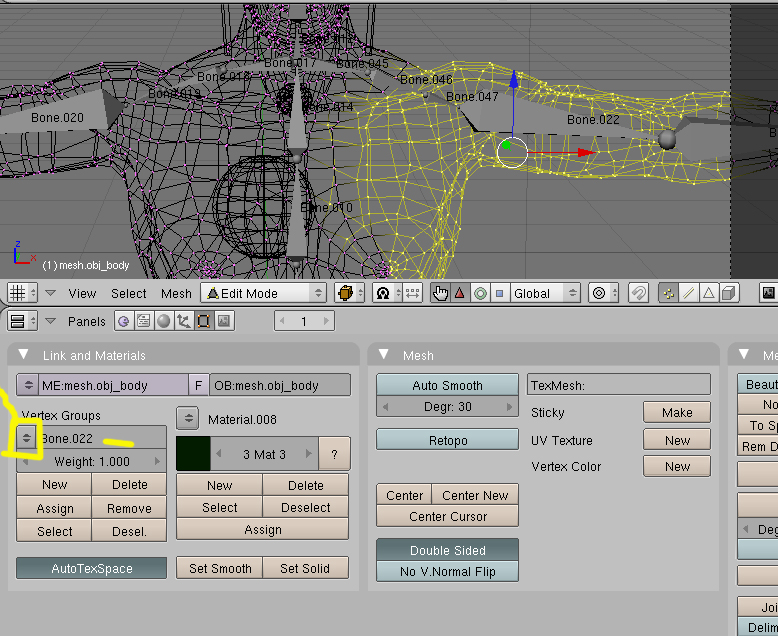The height and width of the screenshot is (636, 778).
Task: Click the Assign button under Vertex Groups
Action: click(x=55, y=508)
